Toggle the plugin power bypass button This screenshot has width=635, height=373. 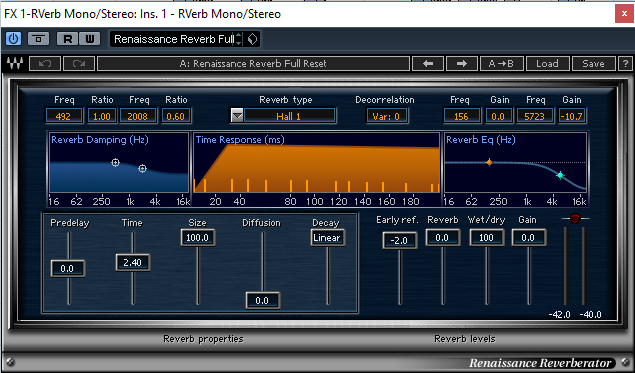point(14,39)
